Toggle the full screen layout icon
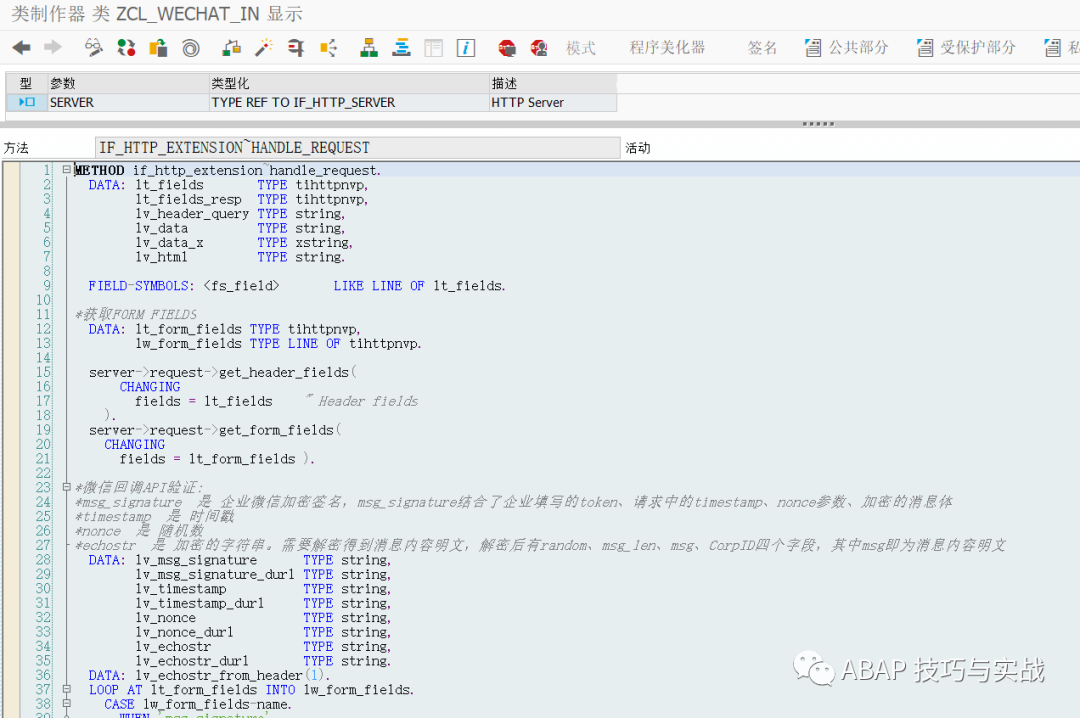1080x718 pixels. 434,48
